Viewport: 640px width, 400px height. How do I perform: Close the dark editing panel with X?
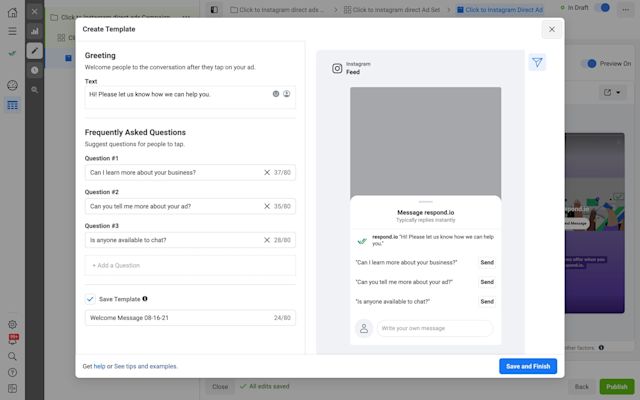34,11
